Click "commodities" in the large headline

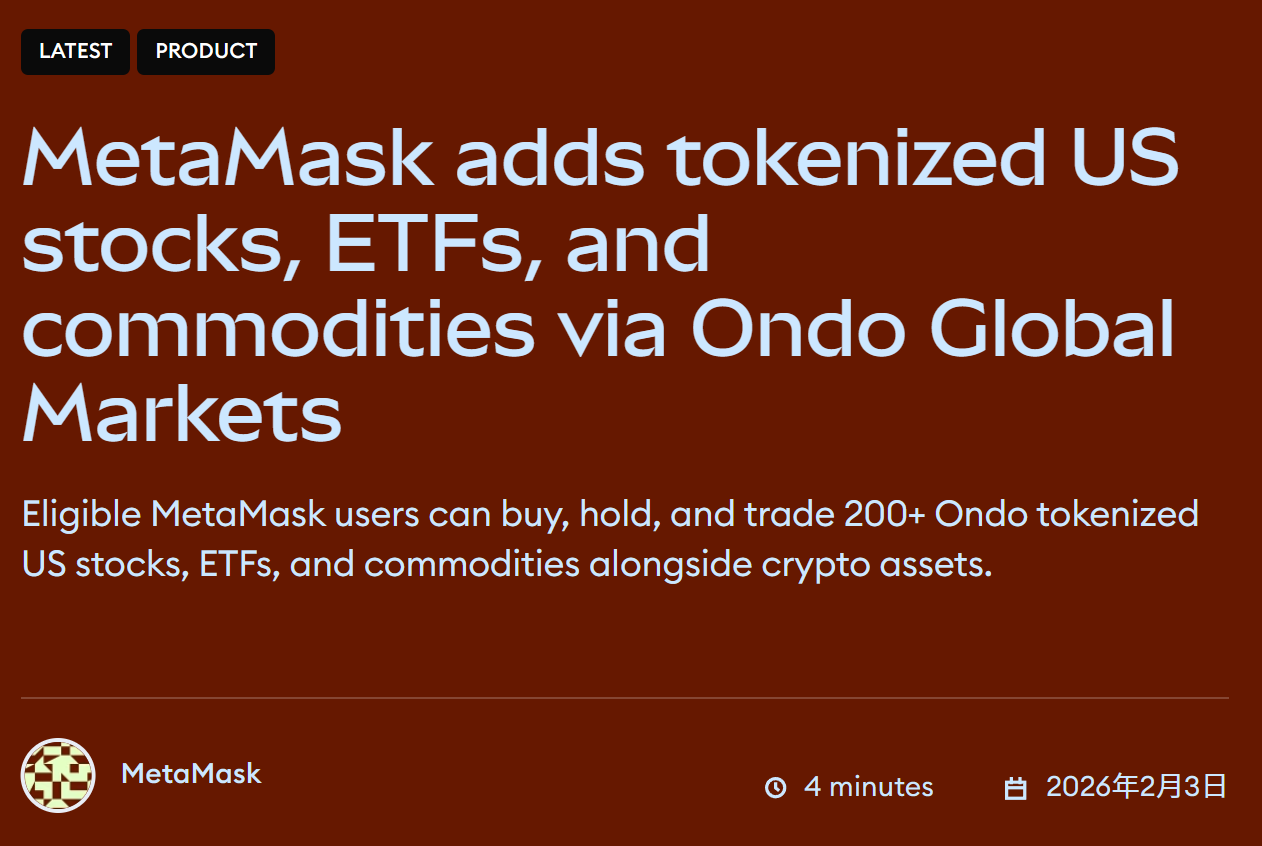[x=279, y=330]
